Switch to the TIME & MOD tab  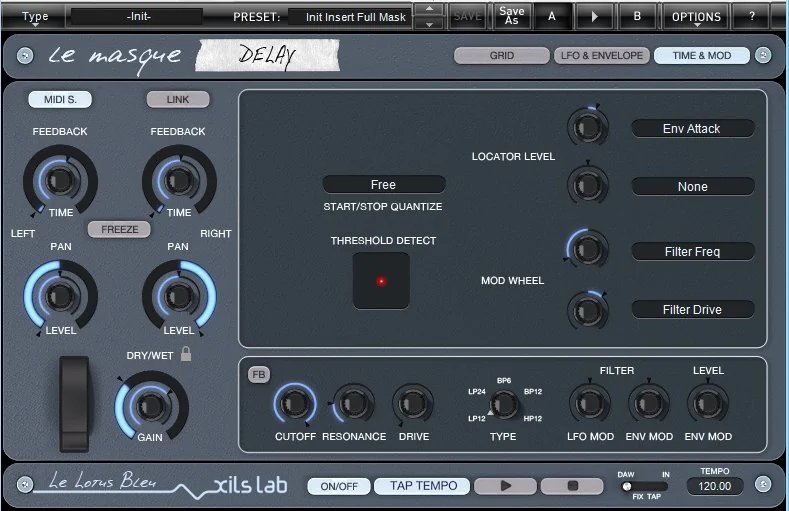(x=701, y=55)
